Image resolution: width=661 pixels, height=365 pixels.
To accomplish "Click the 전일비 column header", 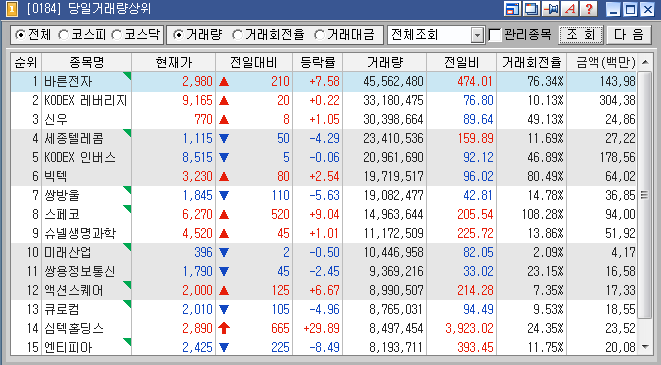I will tap(462, 62).
